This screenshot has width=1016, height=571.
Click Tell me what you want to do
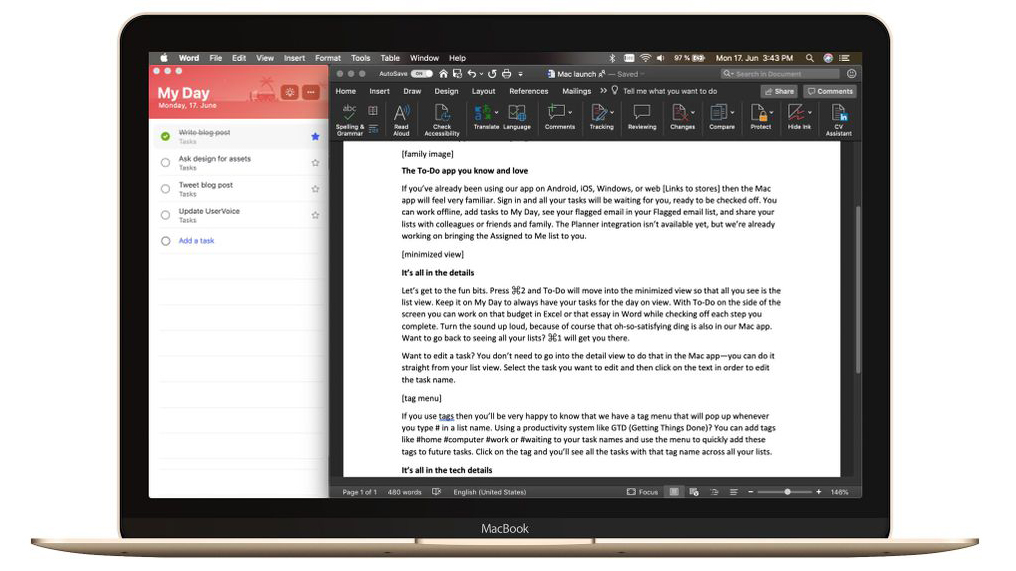[x=670, y=91]
